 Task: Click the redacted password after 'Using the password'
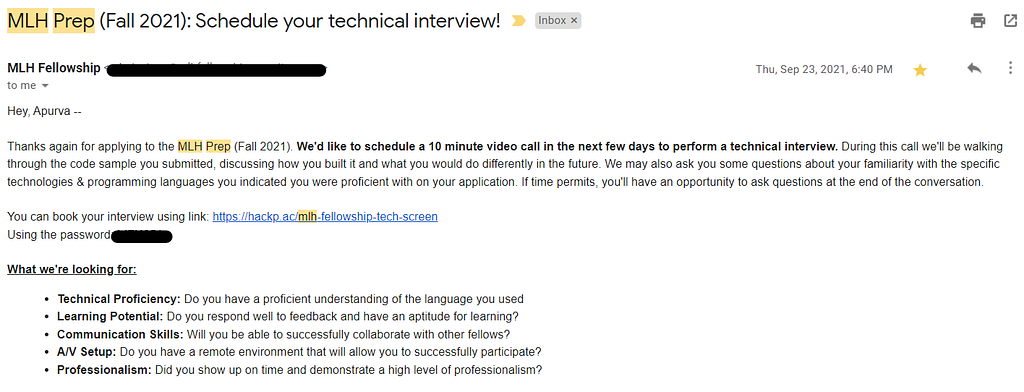tap(142, 236)
